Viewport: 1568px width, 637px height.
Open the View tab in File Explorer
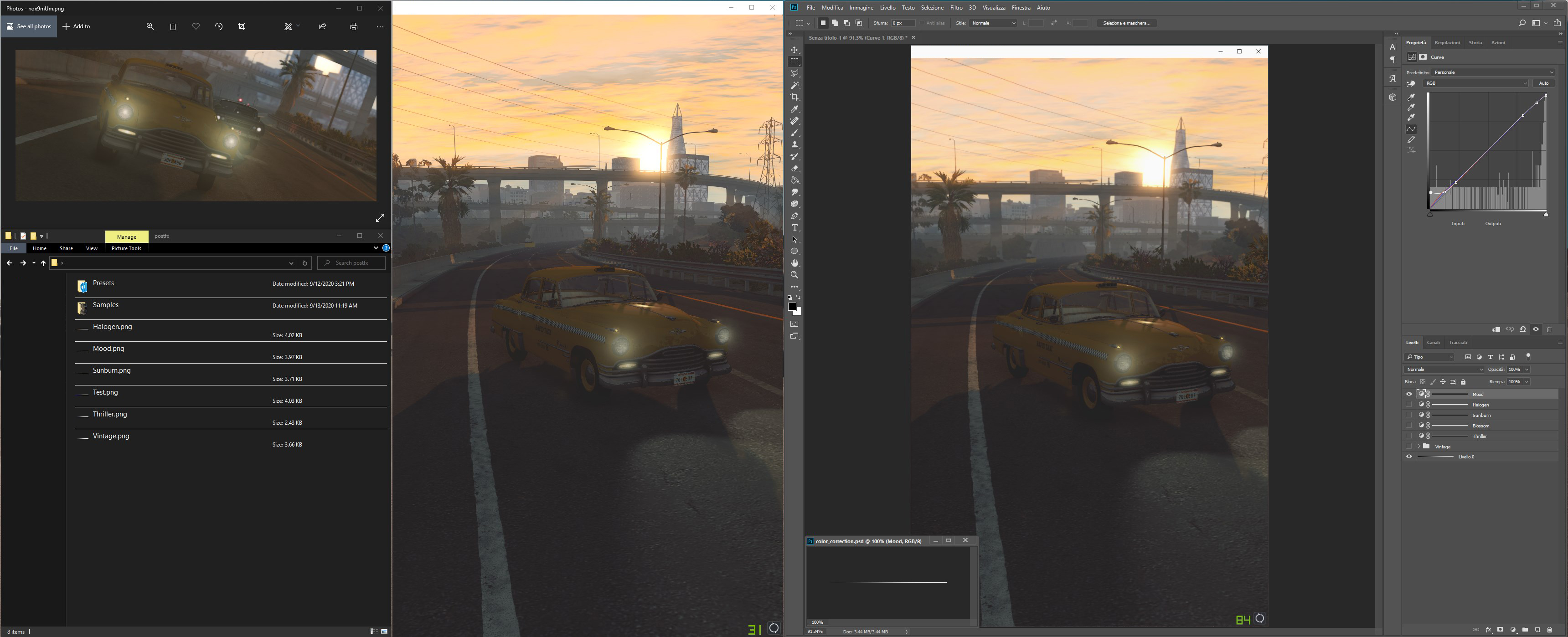[x=91, y=248]
